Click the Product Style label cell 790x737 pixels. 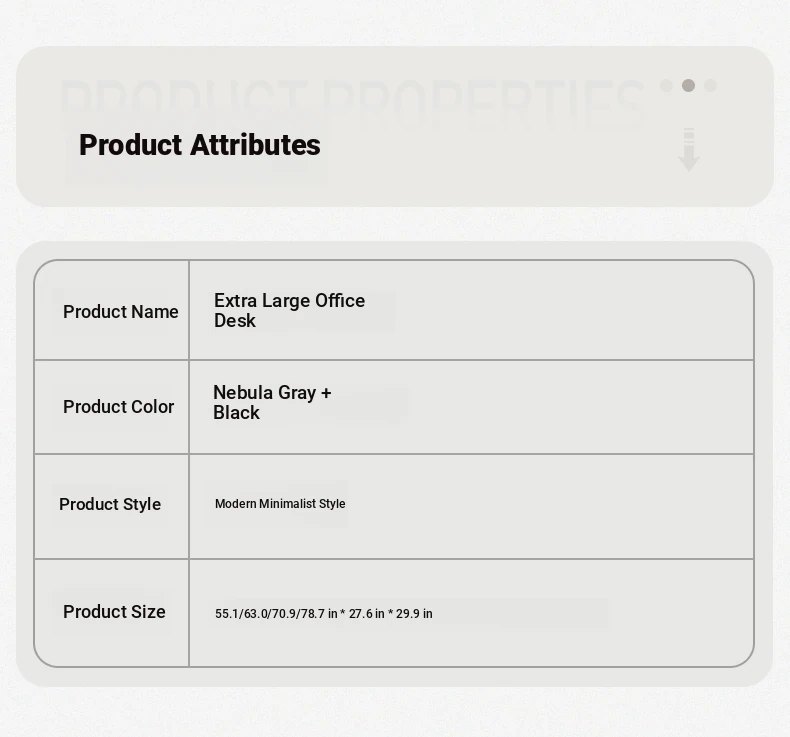click(x=112, y=506)
